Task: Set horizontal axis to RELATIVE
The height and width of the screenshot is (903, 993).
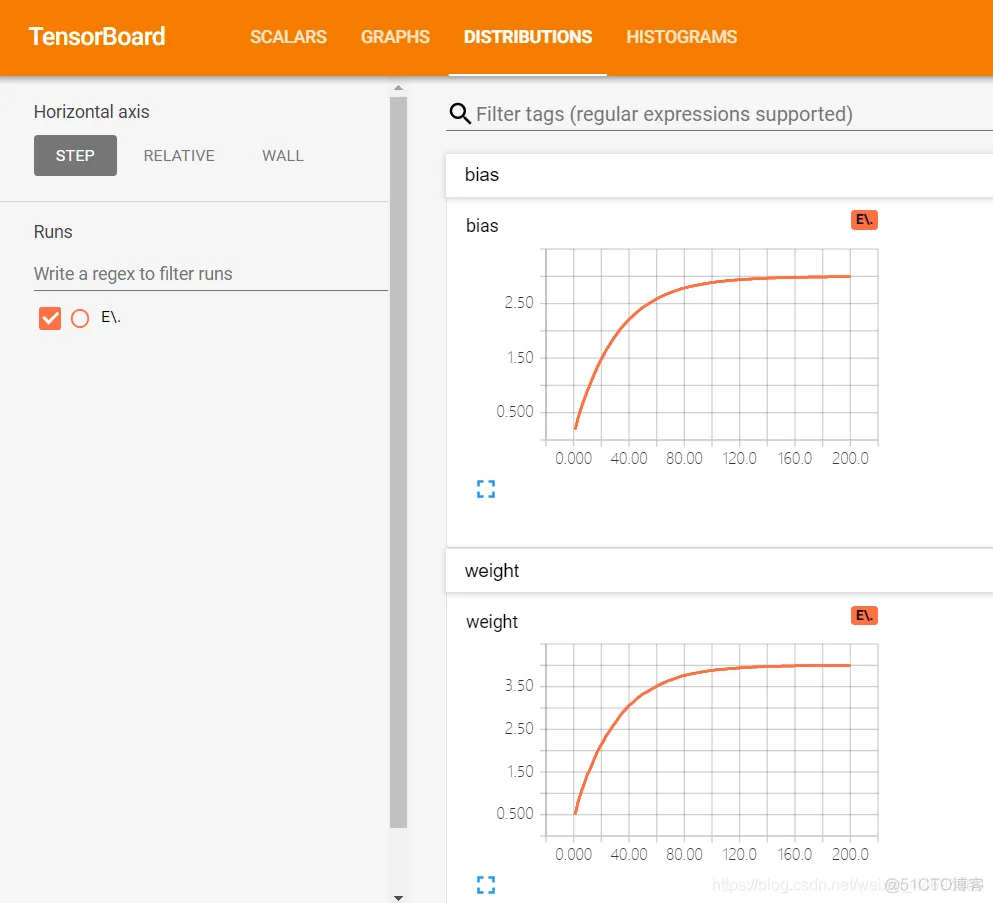Action: 179,155
